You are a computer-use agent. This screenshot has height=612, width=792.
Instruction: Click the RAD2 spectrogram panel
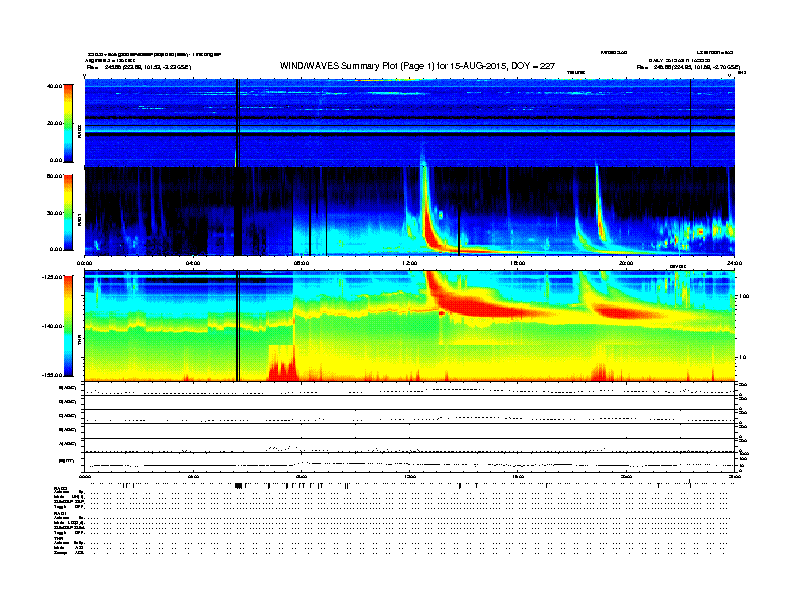(x=410, y=123)
